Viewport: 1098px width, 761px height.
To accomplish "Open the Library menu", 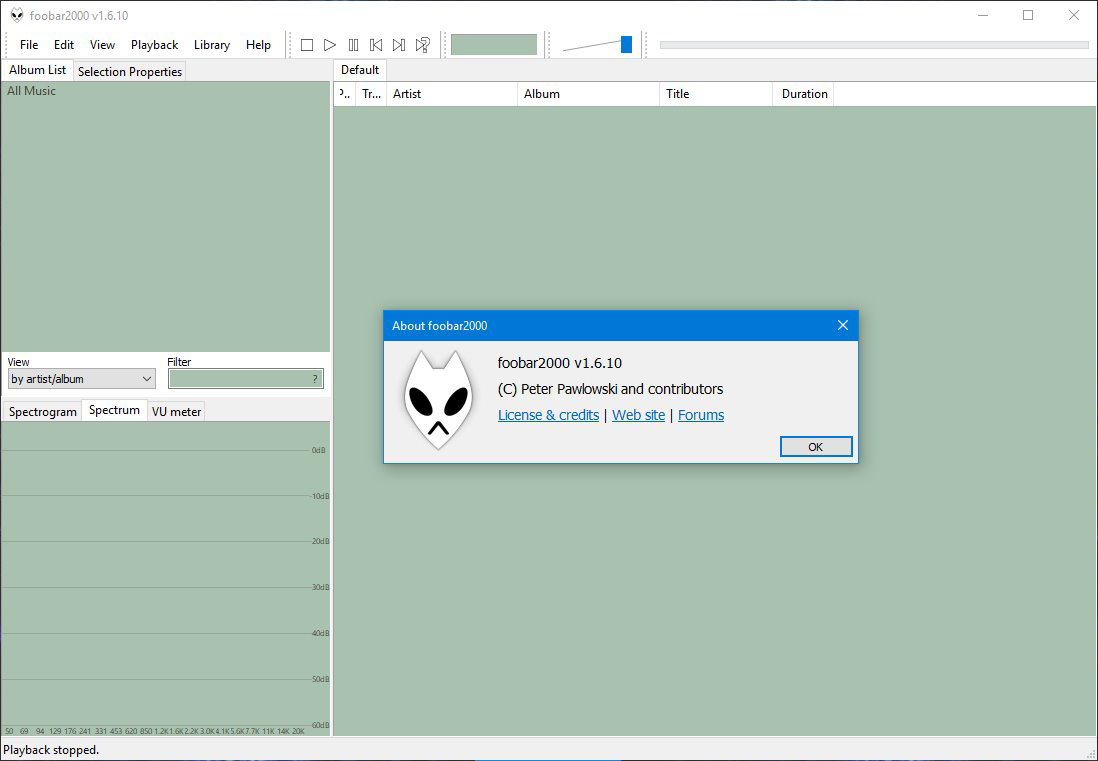I will click(211, 45).
